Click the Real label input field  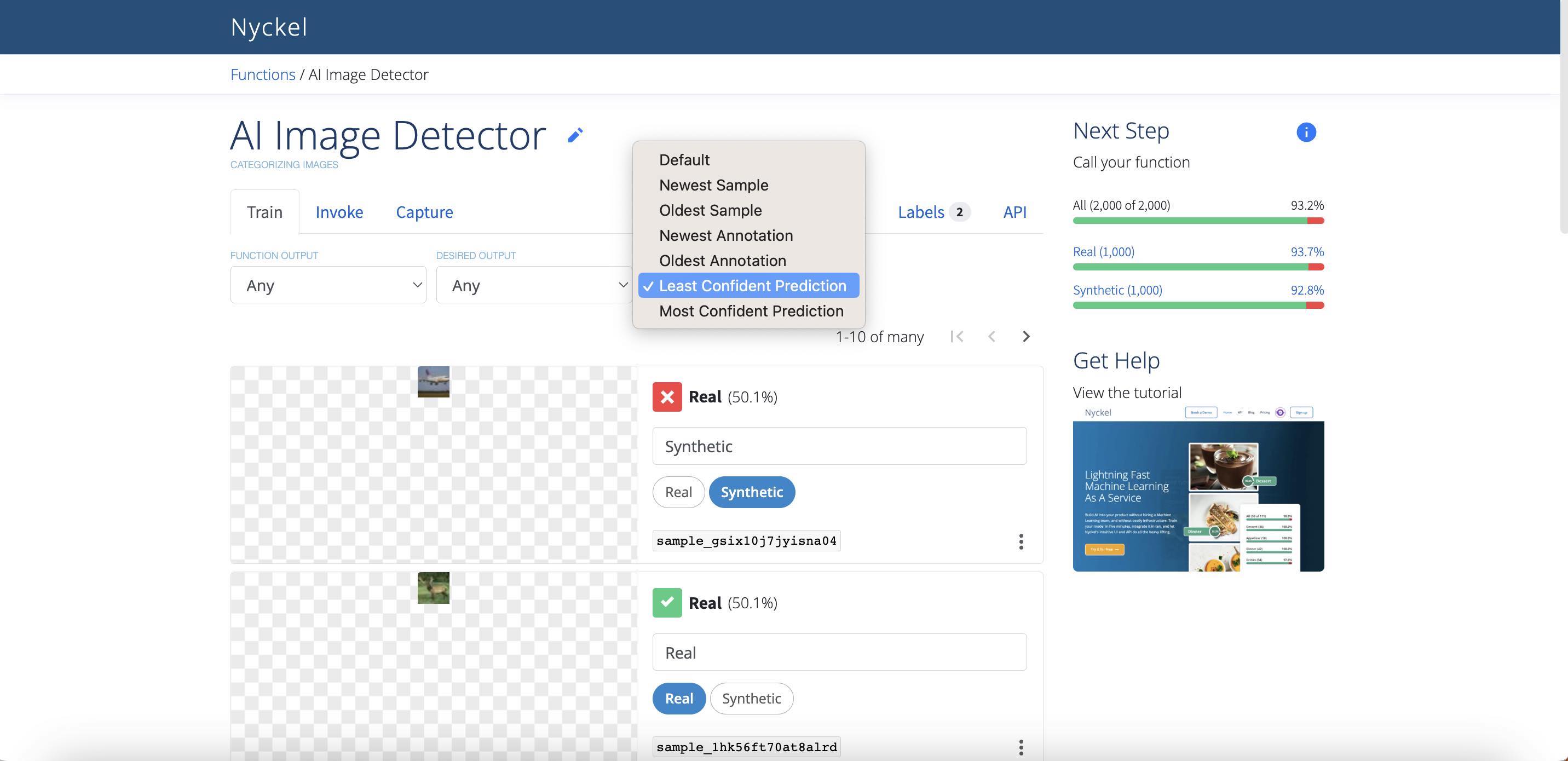point(839,653)
